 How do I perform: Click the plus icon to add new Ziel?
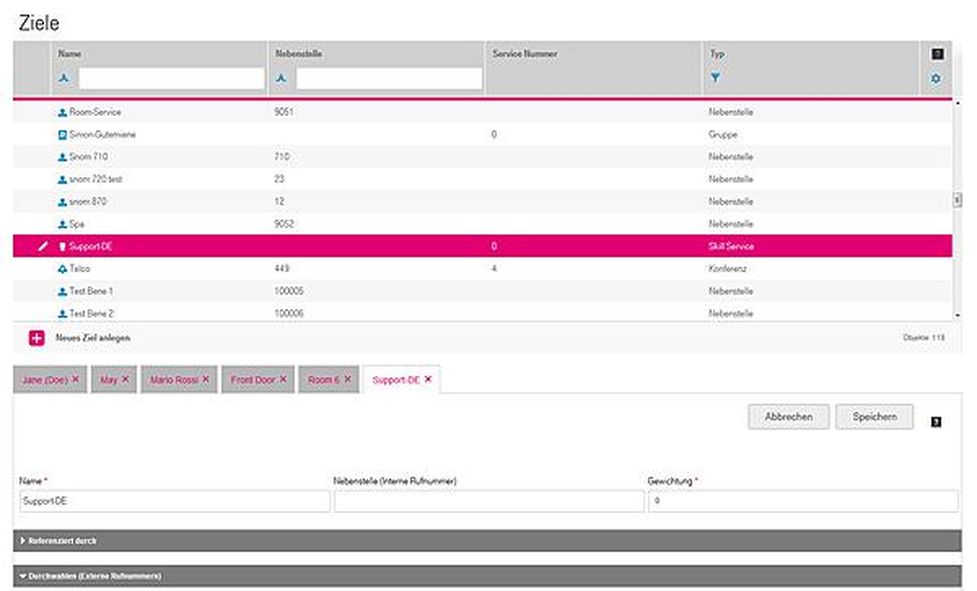[x=37, y=338]
